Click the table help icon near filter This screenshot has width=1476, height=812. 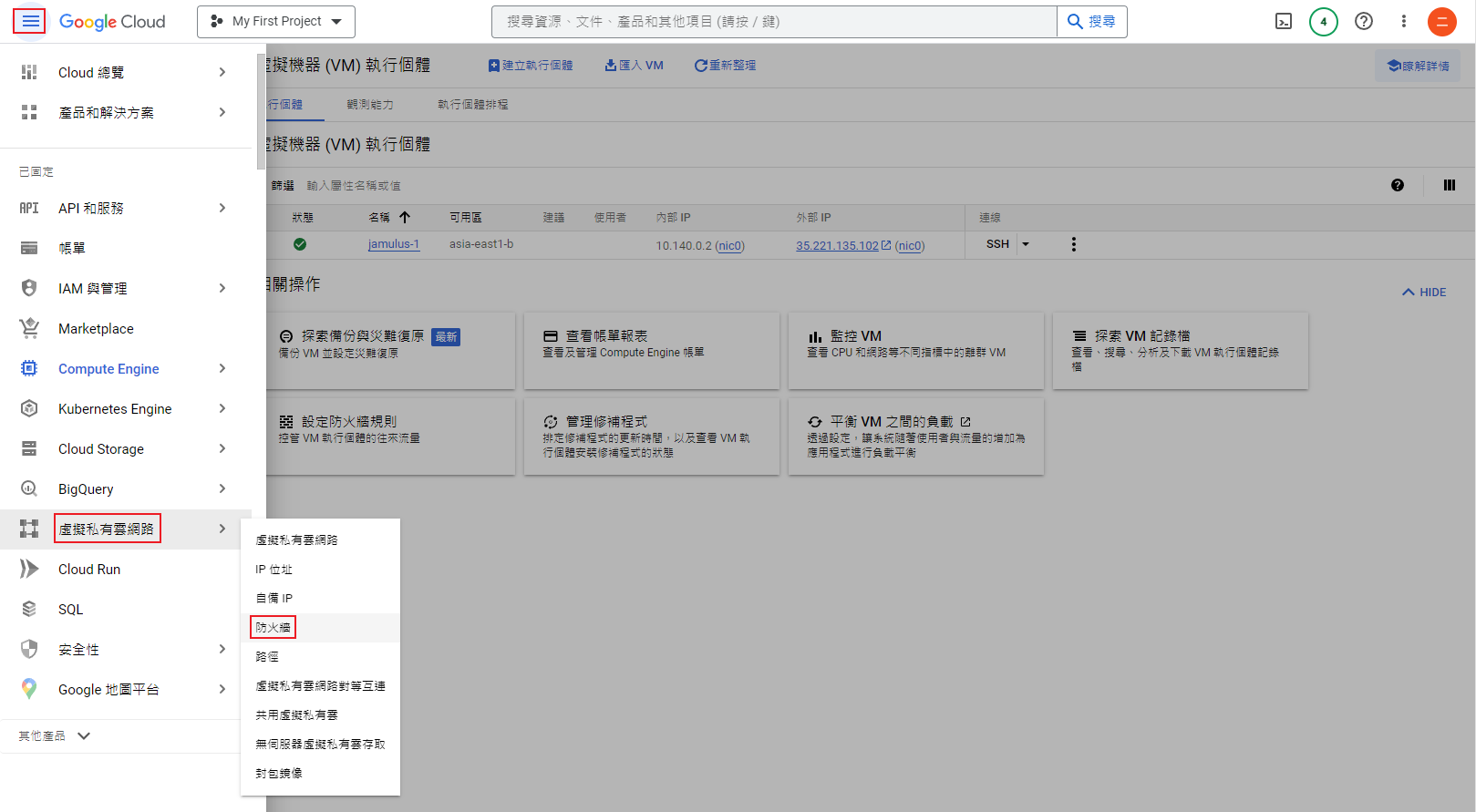(1397, 185)
